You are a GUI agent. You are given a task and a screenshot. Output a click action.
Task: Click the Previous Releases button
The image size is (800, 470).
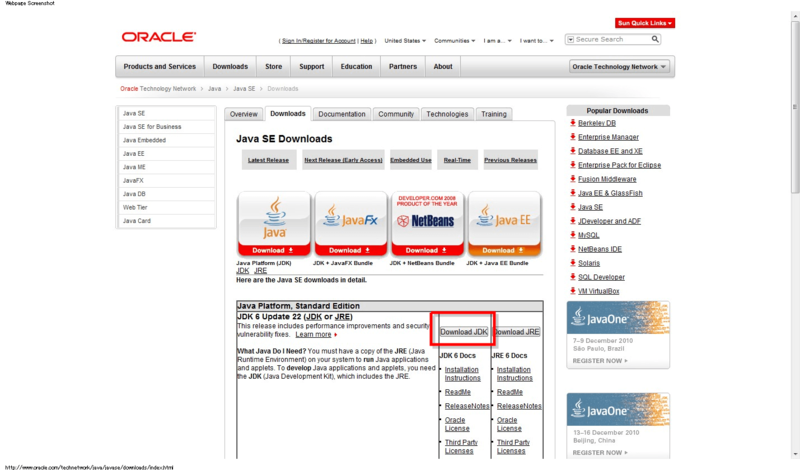coord(510,160)
